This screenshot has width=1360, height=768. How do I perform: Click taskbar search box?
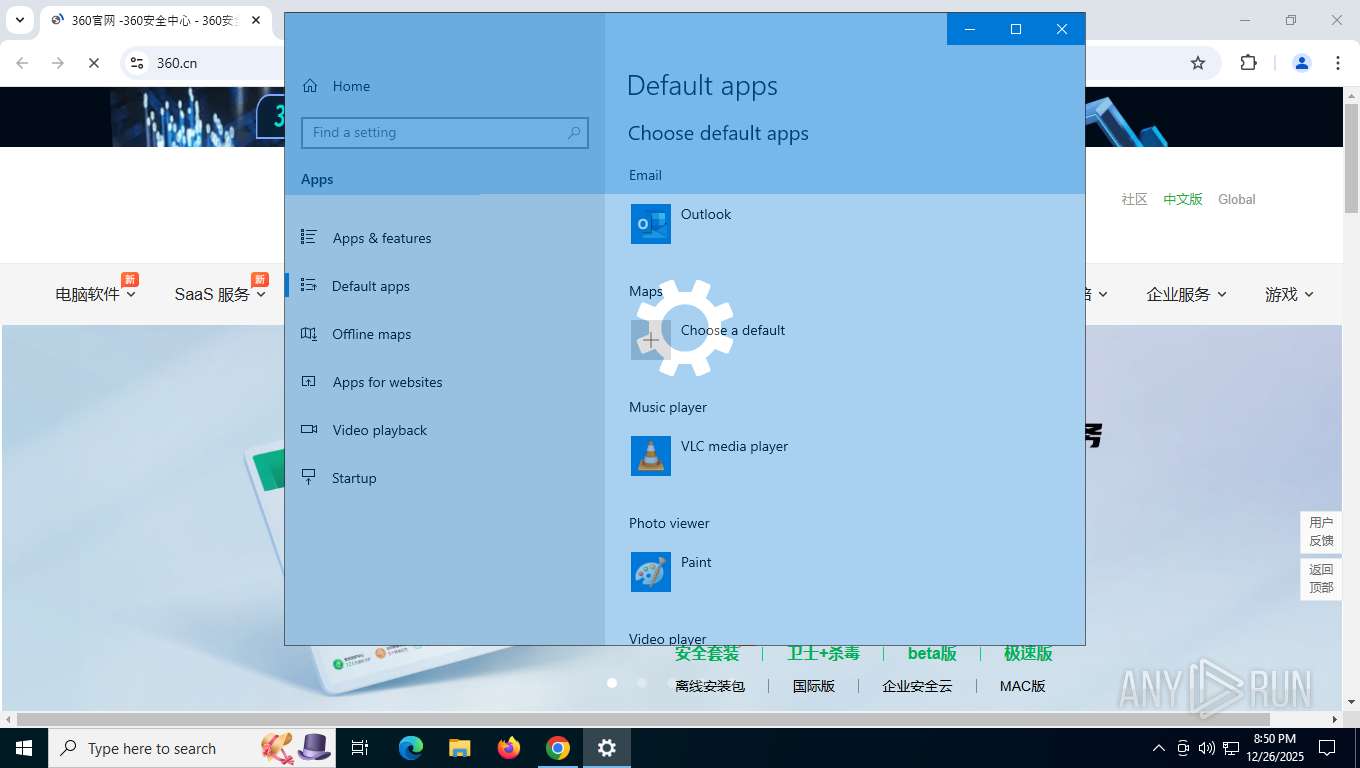[x=193, y=748]
